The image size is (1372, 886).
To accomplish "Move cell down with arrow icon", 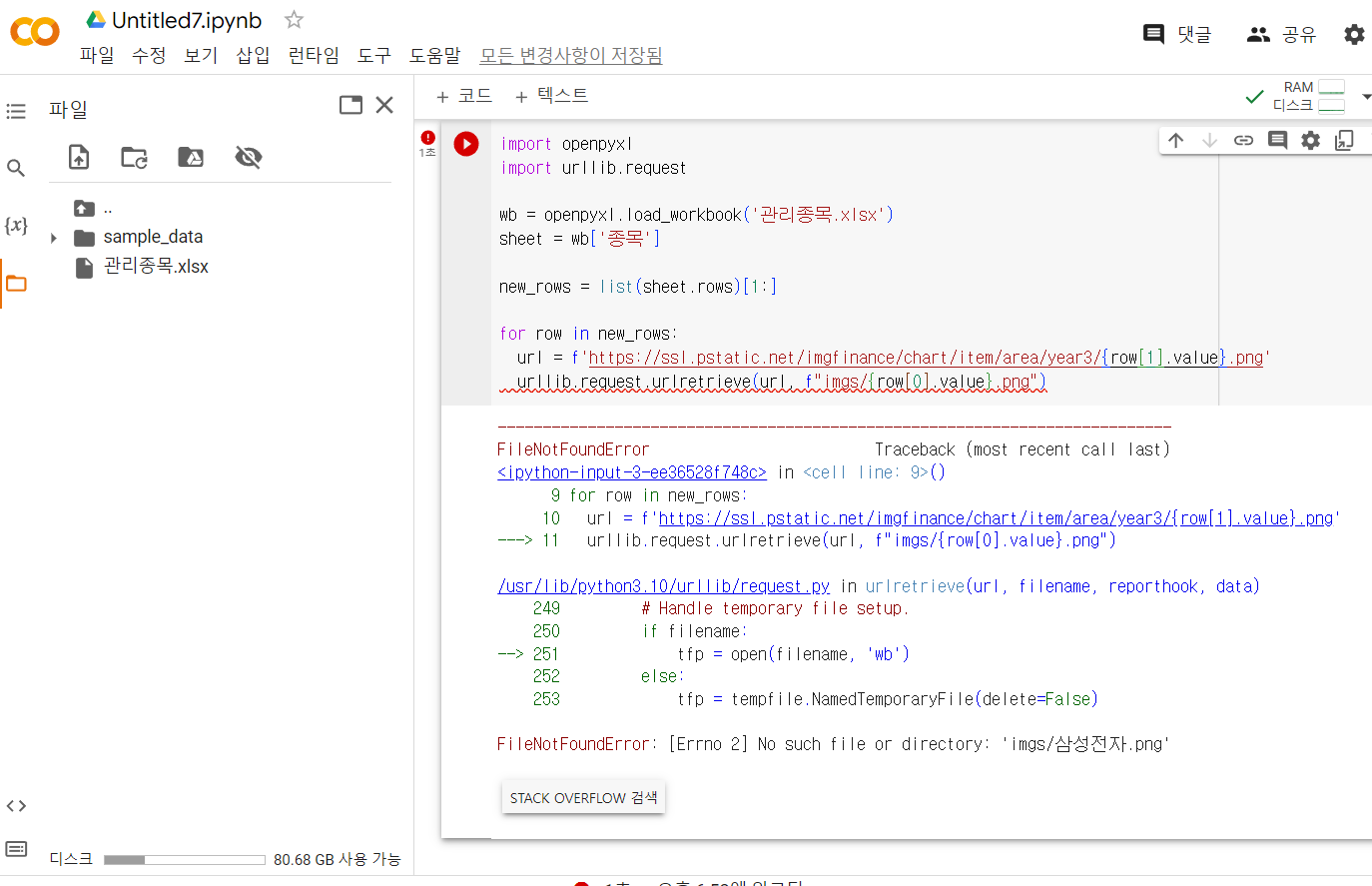I will pos(1209,141).
